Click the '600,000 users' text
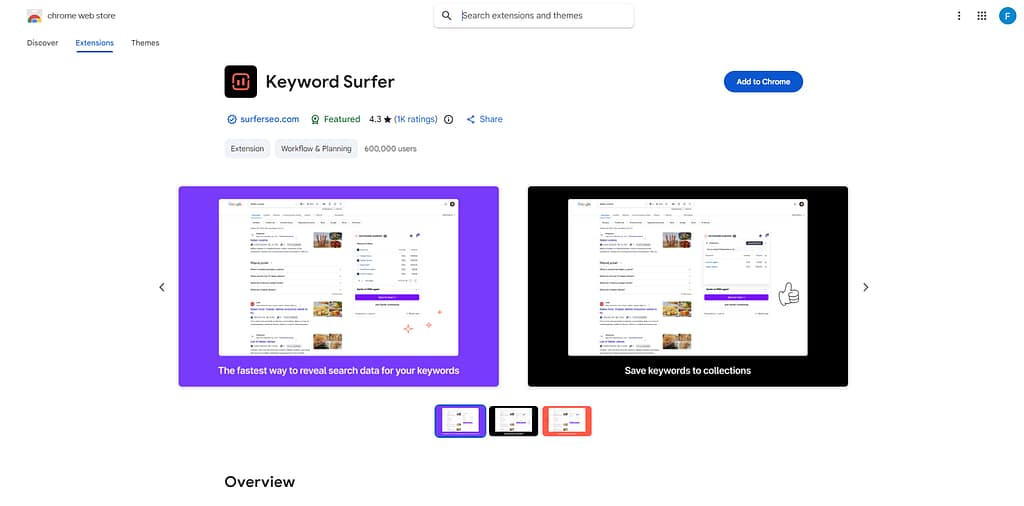 tap(391, 149)
